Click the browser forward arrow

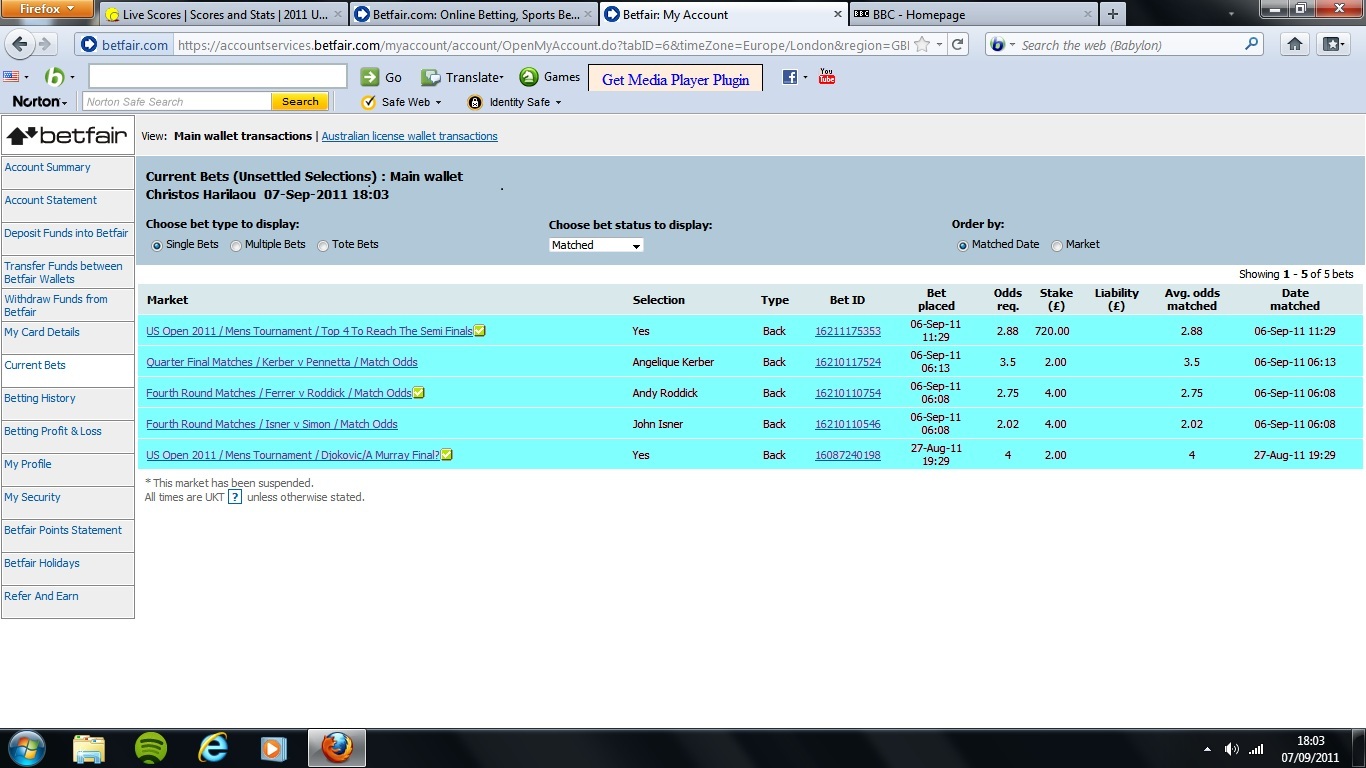coord(44,45)
